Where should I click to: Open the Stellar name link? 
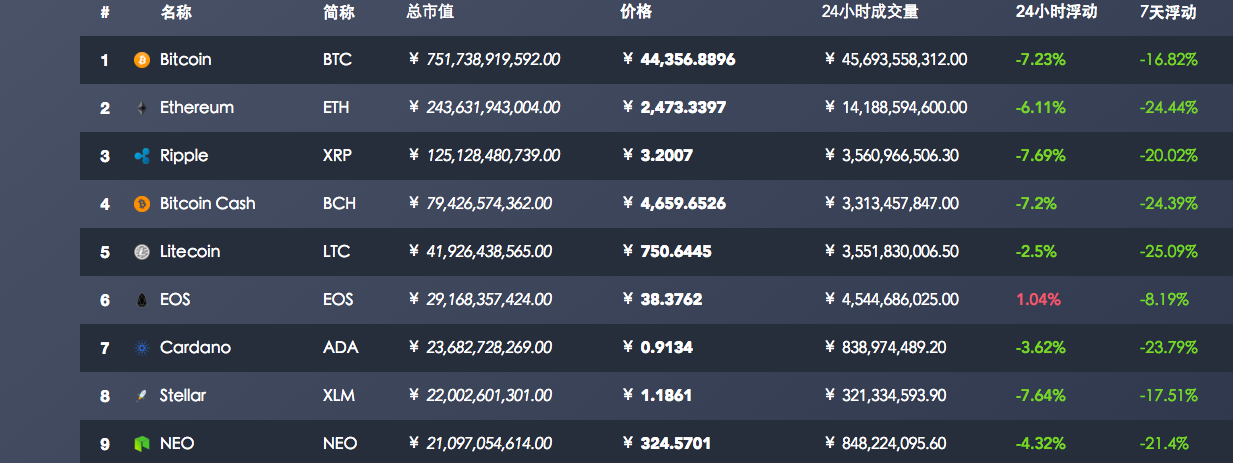[x=183, y=396]
